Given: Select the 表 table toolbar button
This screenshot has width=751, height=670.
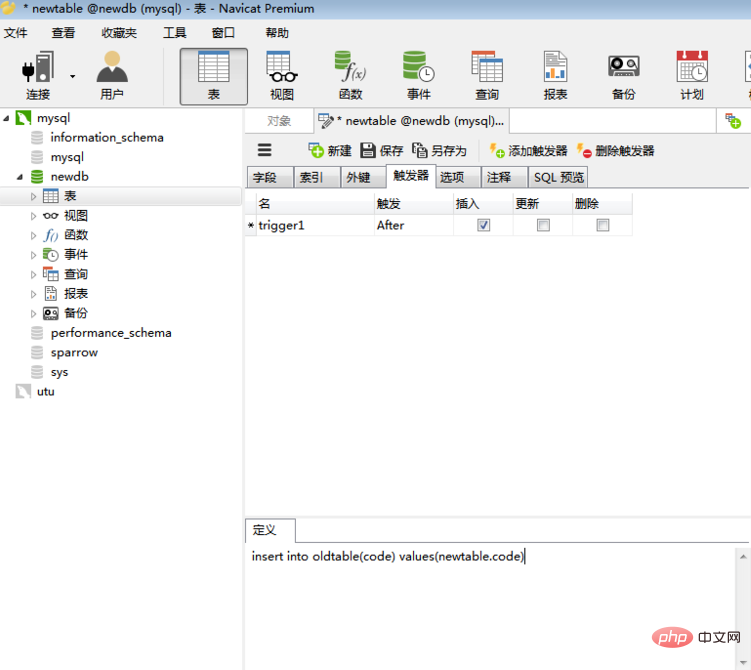Looking at the screenshot, I should click(214, 76).
